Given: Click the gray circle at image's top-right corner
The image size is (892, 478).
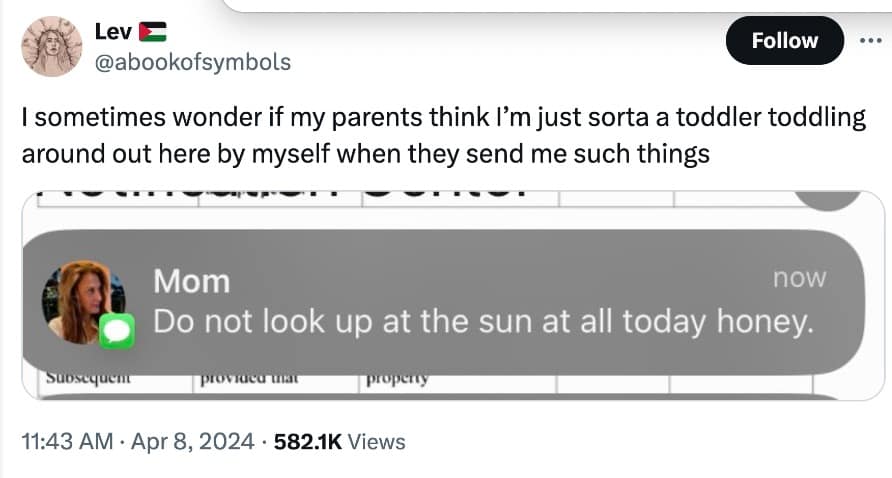Looking at the screenshot, I should 830,198.
